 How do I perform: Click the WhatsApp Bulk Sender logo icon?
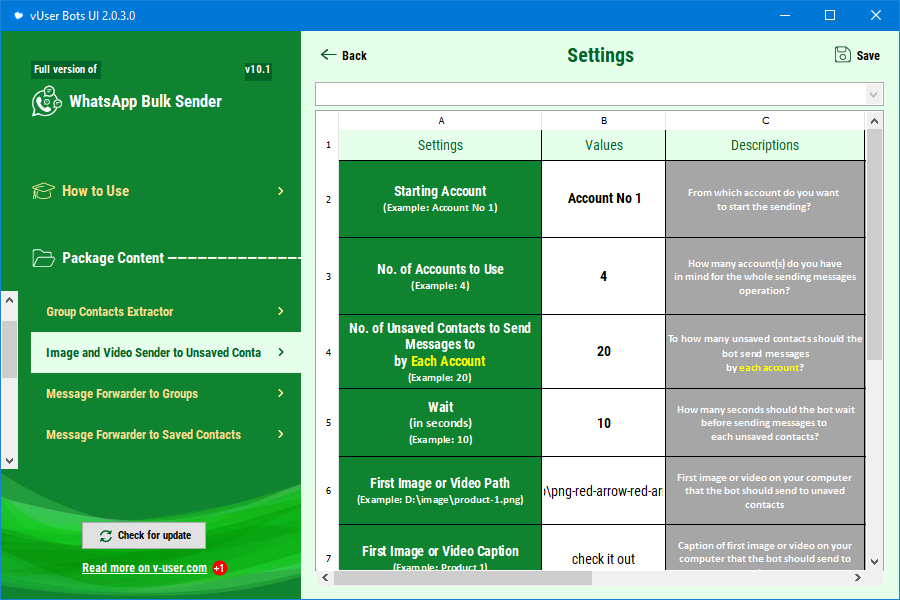tap(46, 101)
